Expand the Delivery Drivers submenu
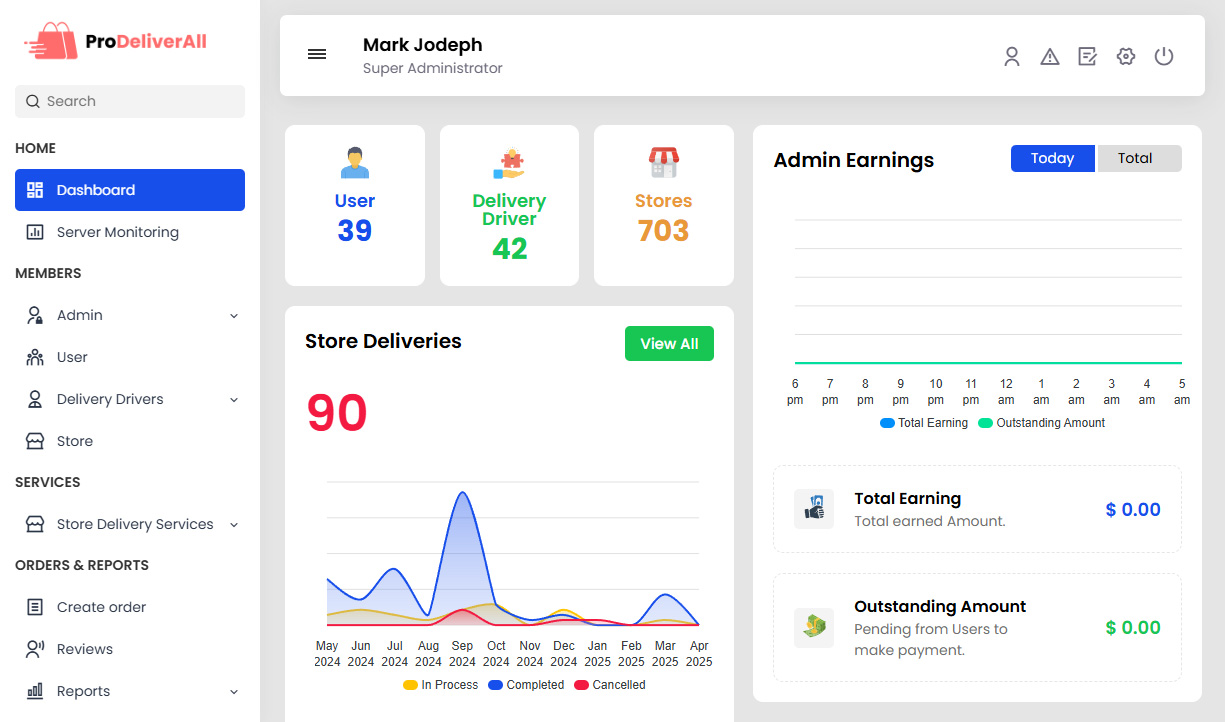1225x722 pixels. (234, 400)
